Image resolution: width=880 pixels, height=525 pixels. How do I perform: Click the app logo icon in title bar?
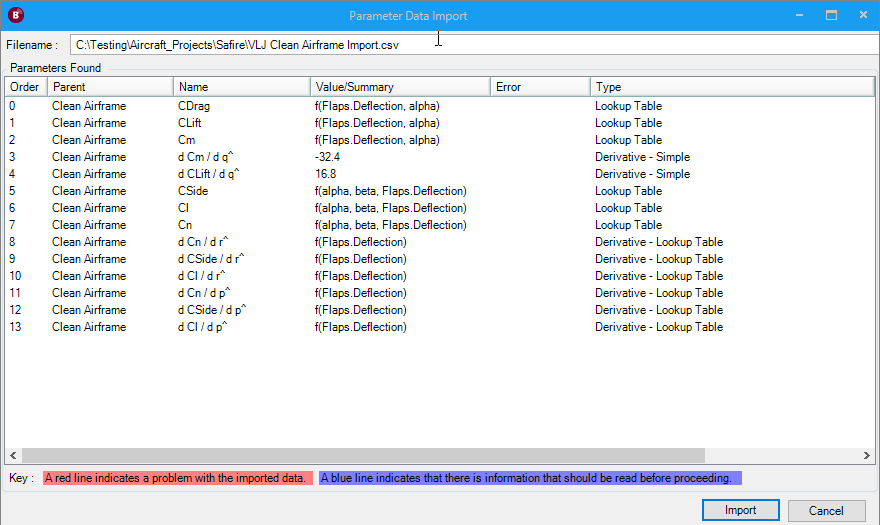16,15
